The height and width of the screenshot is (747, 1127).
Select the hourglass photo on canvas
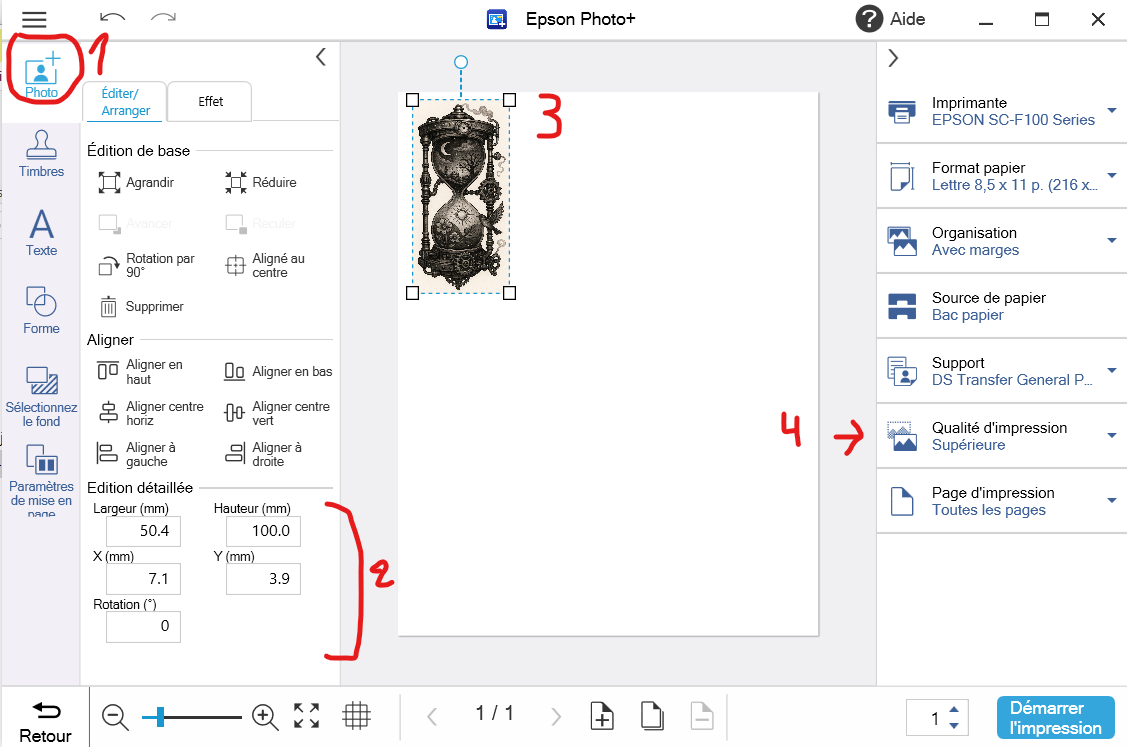point(461,196)
